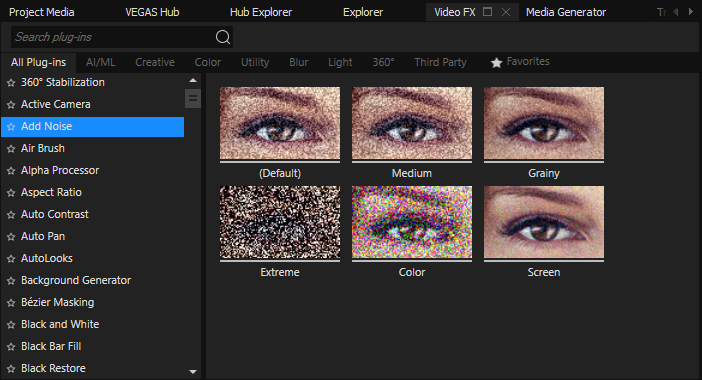Image resolution: width=702 pixels, height=380 pixels.
Task: Mark Air Brush as favorite star
Action: click(x=11, y=149)
